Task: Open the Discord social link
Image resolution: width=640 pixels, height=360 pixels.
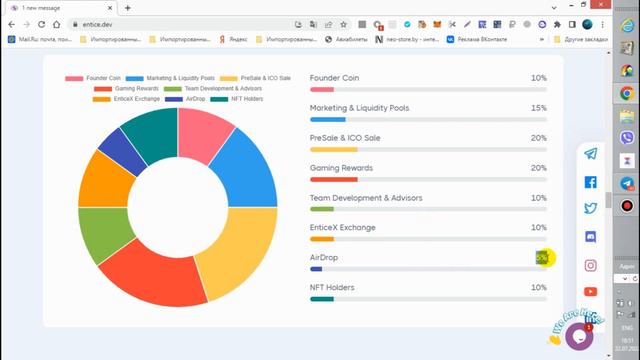Action: click(x=591, y=237)
